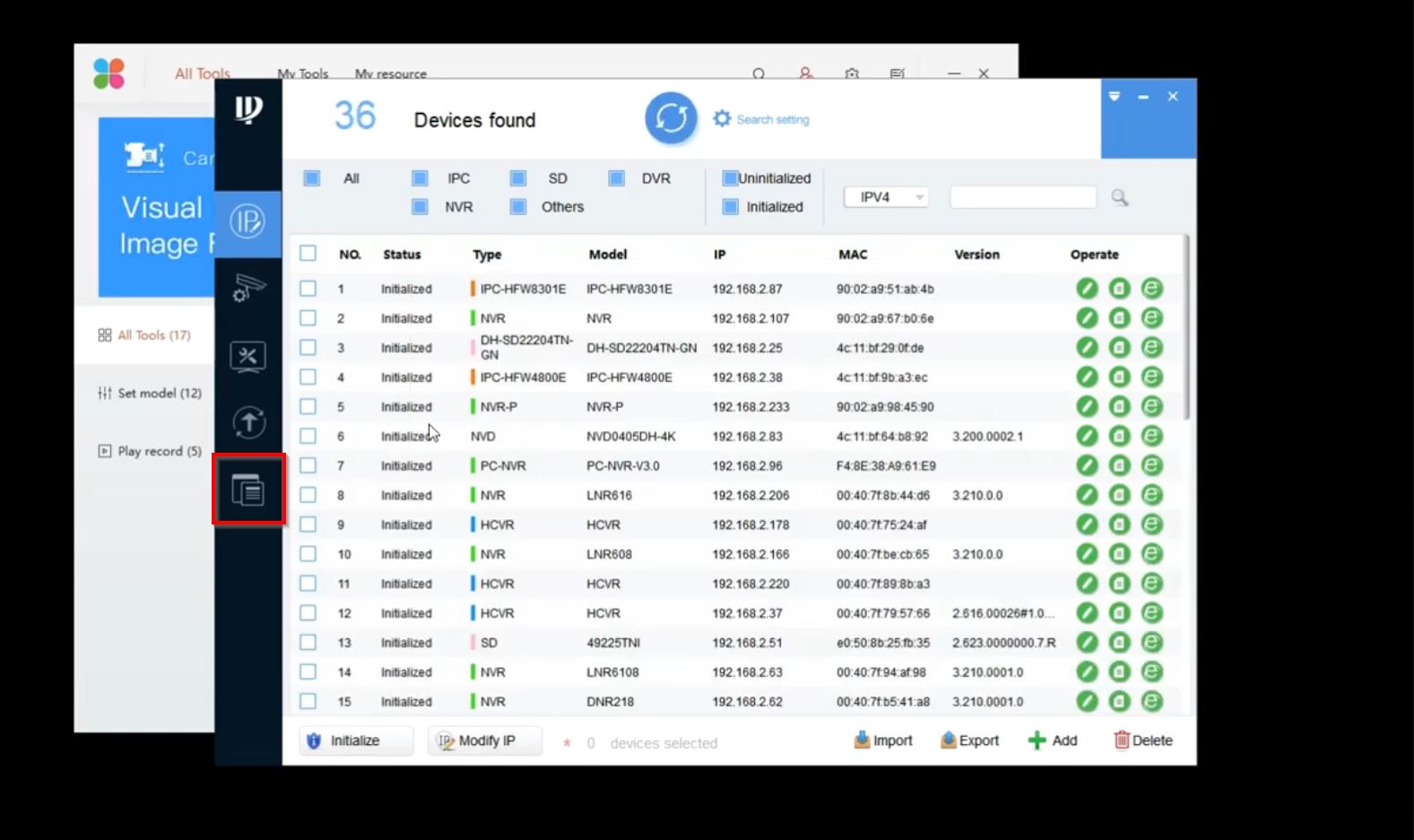The image size is (1414, 840).
Task: Toggle the Others filter checkbox
Action: (518, 207)
